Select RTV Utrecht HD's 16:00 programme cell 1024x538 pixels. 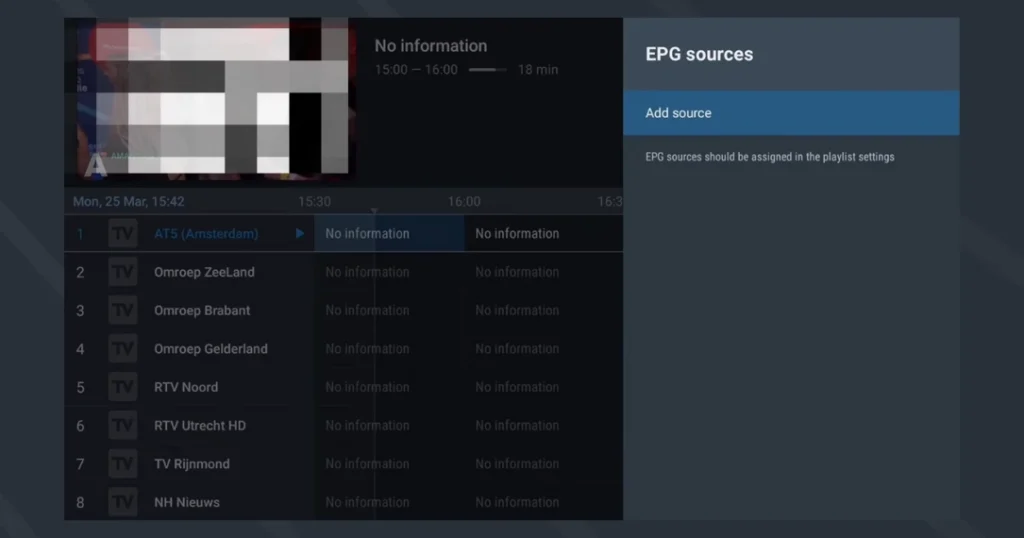[543, 426]
